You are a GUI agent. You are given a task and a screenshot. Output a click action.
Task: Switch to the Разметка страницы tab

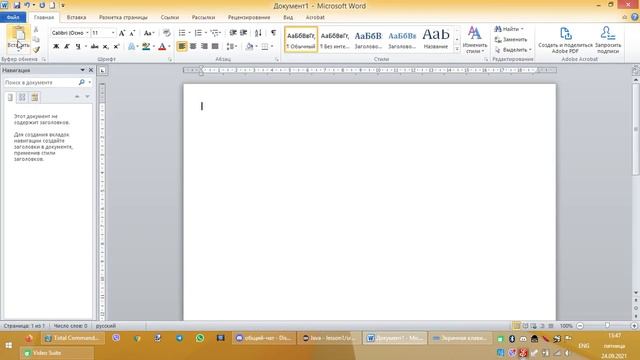pyautogui.click(x=123, y=18)
